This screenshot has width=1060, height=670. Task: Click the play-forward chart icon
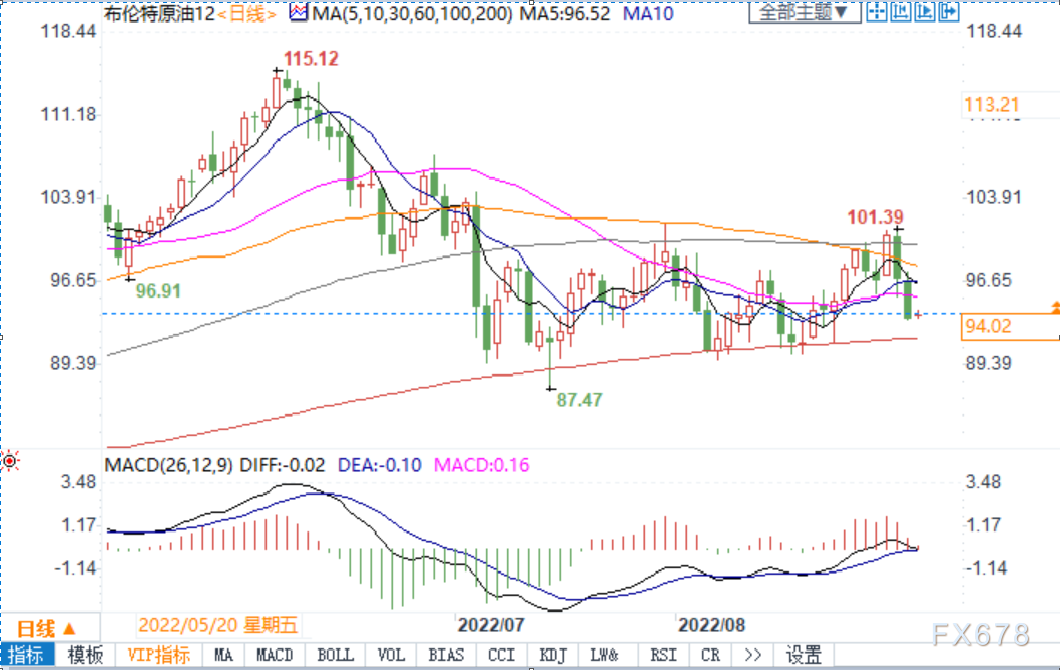tap(925, 11)
